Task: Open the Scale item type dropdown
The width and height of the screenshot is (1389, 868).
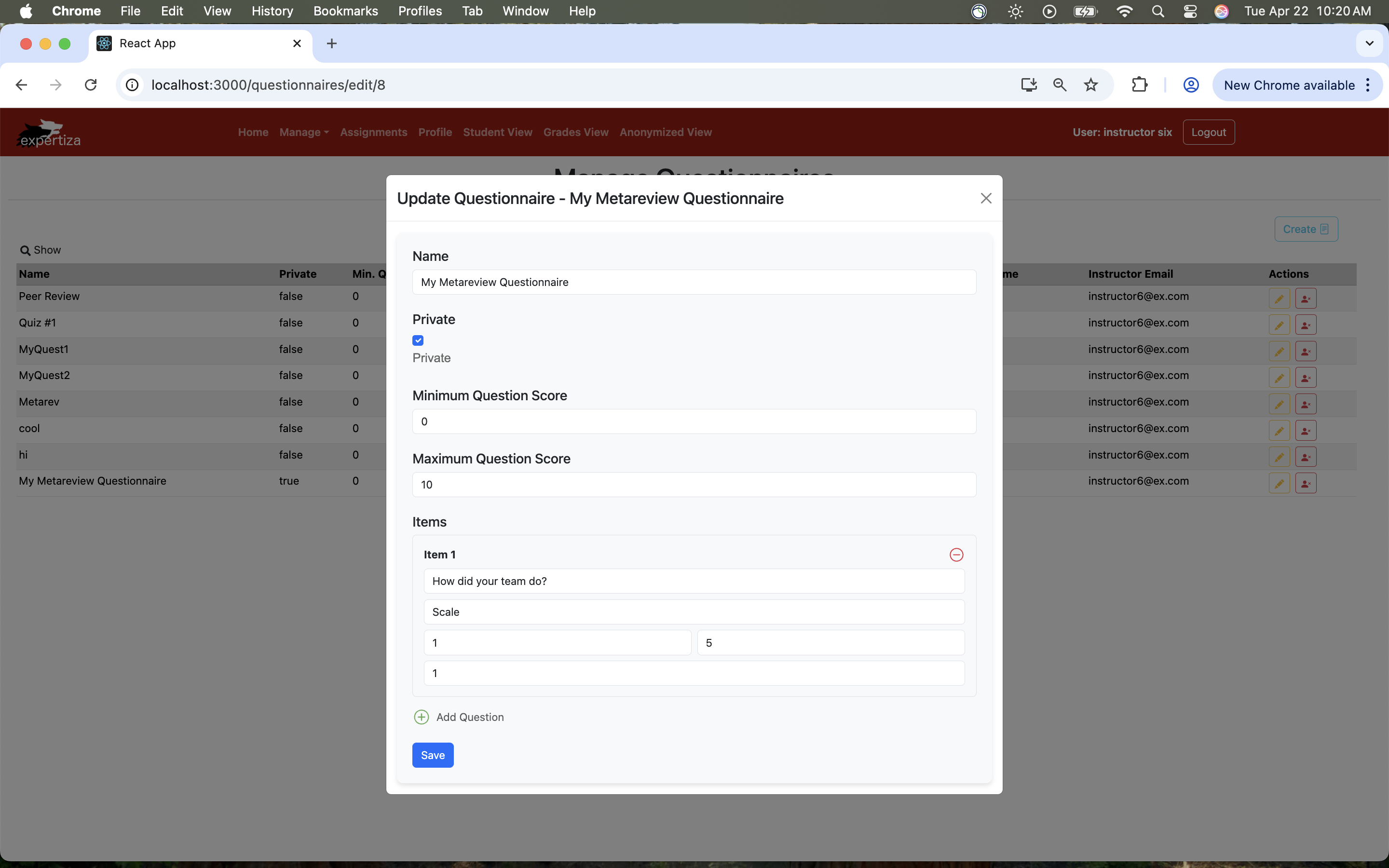Action: (694, 612)
